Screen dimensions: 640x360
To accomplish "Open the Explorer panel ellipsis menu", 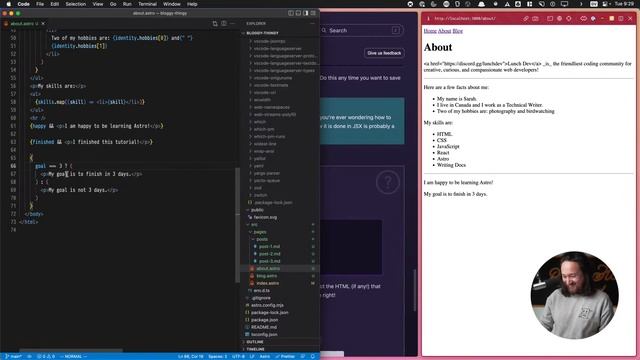I will coord(313,24).
